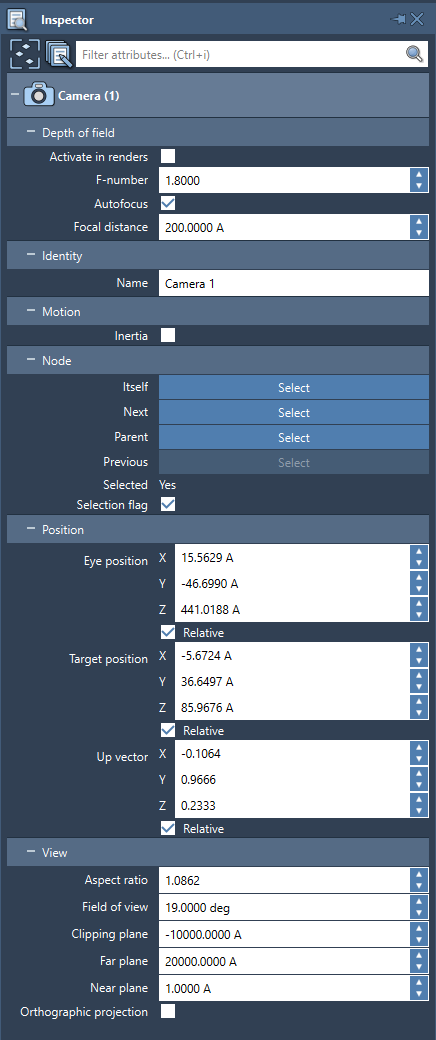436x1040 pixels.
Task: Click the magnifier search icon in filter box
Action: 414,54
